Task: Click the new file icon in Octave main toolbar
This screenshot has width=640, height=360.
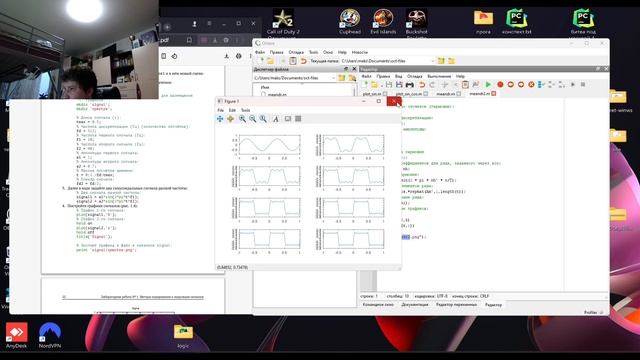Action: pos(260,61)
